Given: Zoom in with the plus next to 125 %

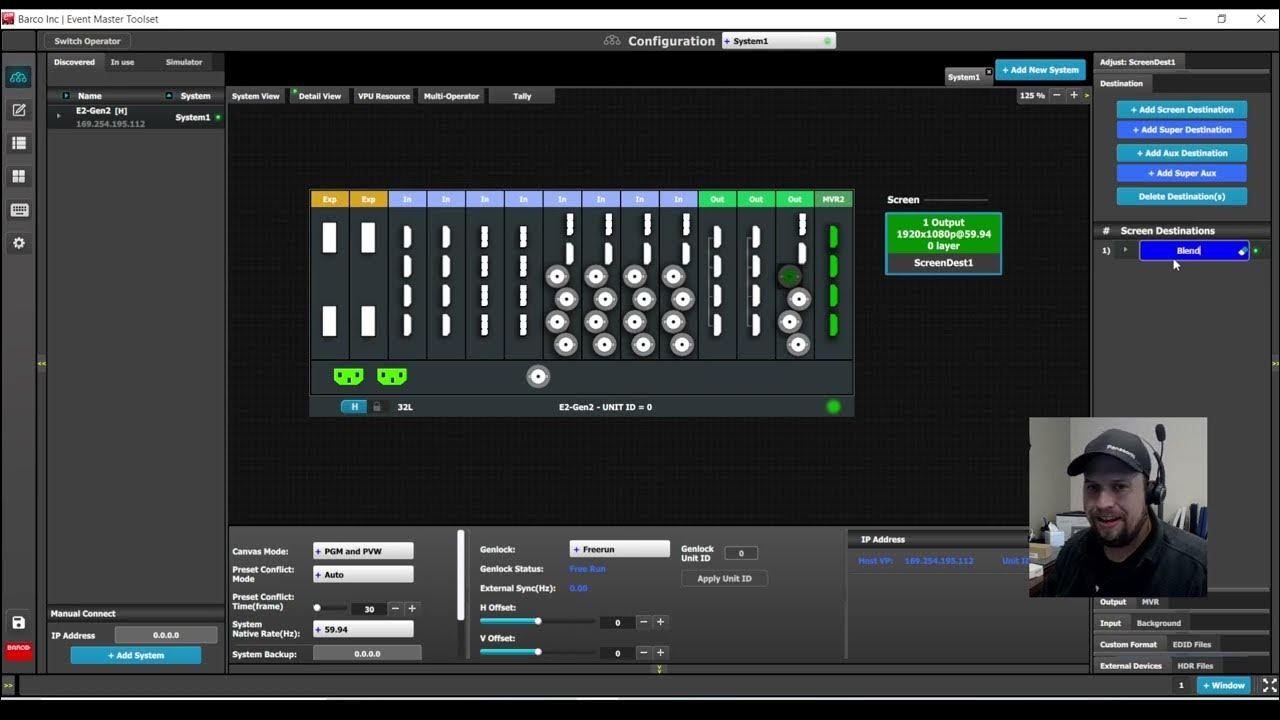Looking at the screenshot, I should point(1074,95).
